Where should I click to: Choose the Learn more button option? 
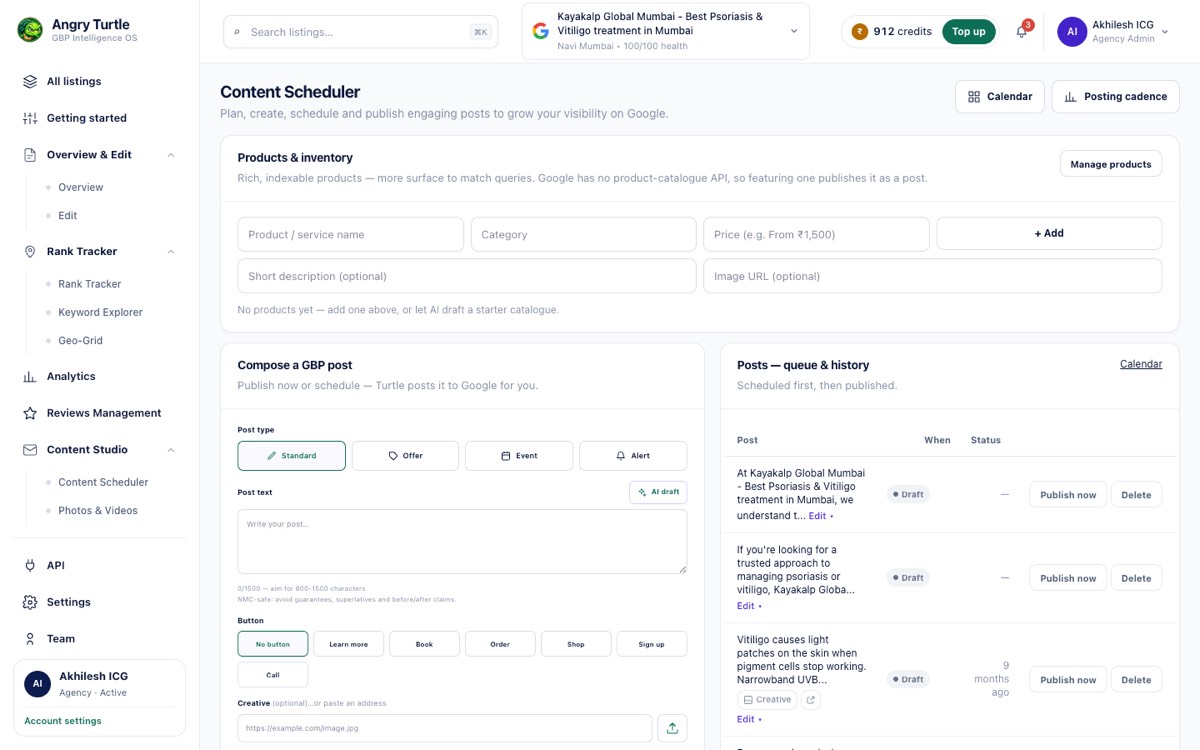click(349, 644)
